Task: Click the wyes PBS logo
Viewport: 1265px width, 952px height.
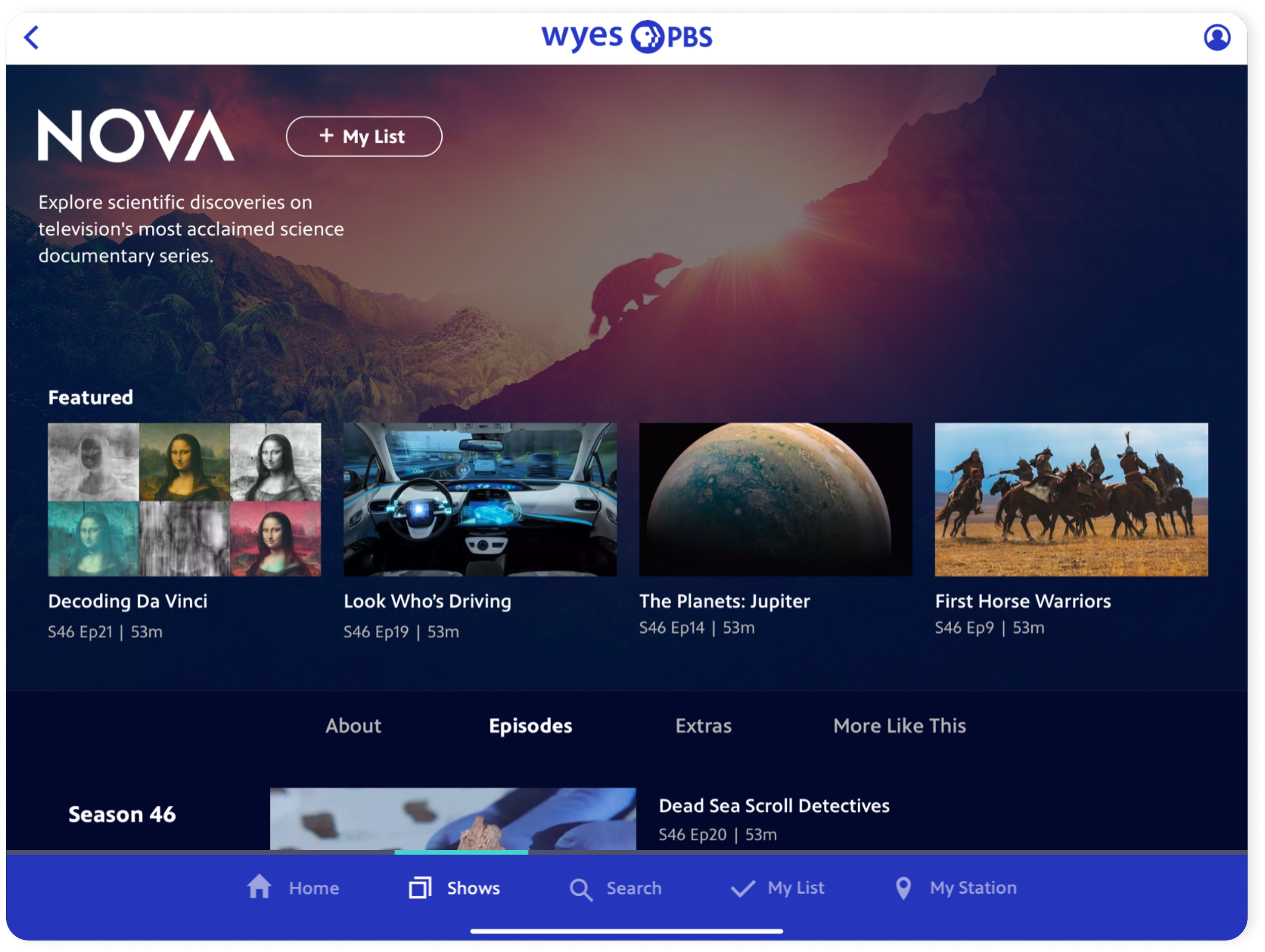Action: pos(627,37)
